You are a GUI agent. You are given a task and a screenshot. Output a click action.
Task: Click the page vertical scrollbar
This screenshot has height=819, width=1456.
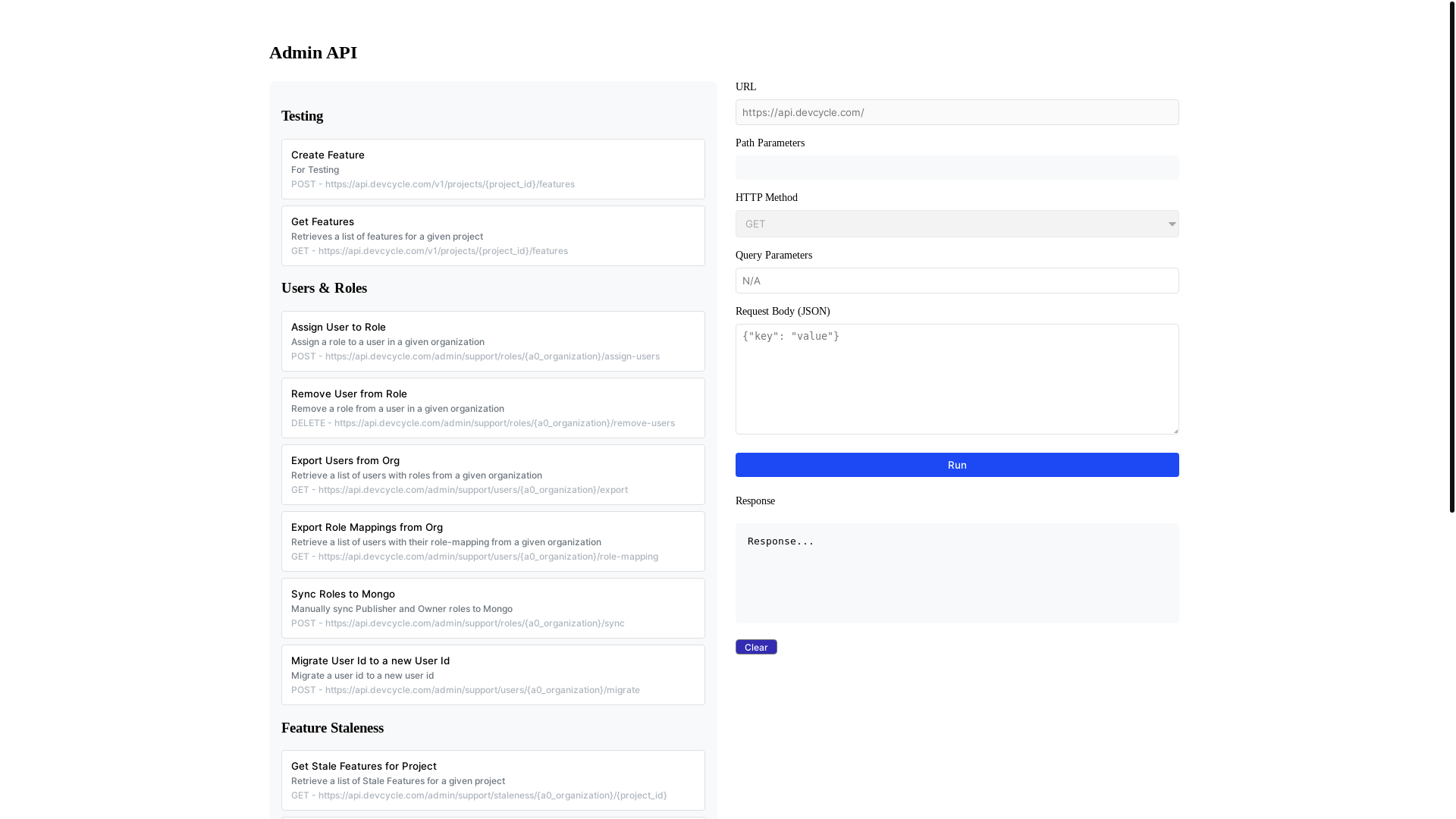(x=1452, y=256)
